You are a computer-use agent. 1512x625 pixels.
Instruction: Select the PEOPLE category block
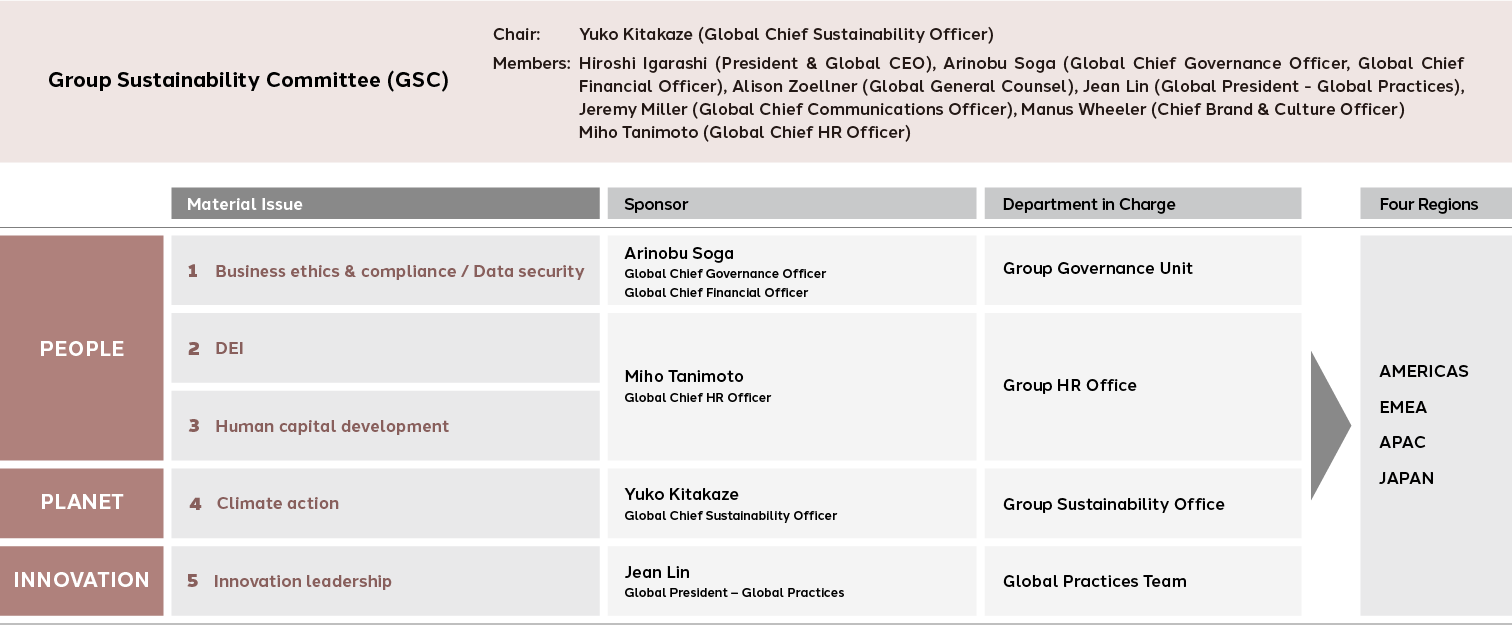pyautogui.click(x=82, y=348)
